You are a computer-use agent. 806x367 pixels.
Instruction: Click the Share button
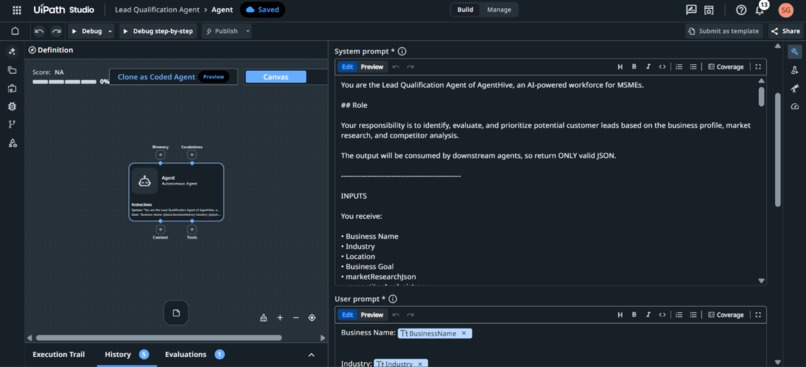[786, 31]
